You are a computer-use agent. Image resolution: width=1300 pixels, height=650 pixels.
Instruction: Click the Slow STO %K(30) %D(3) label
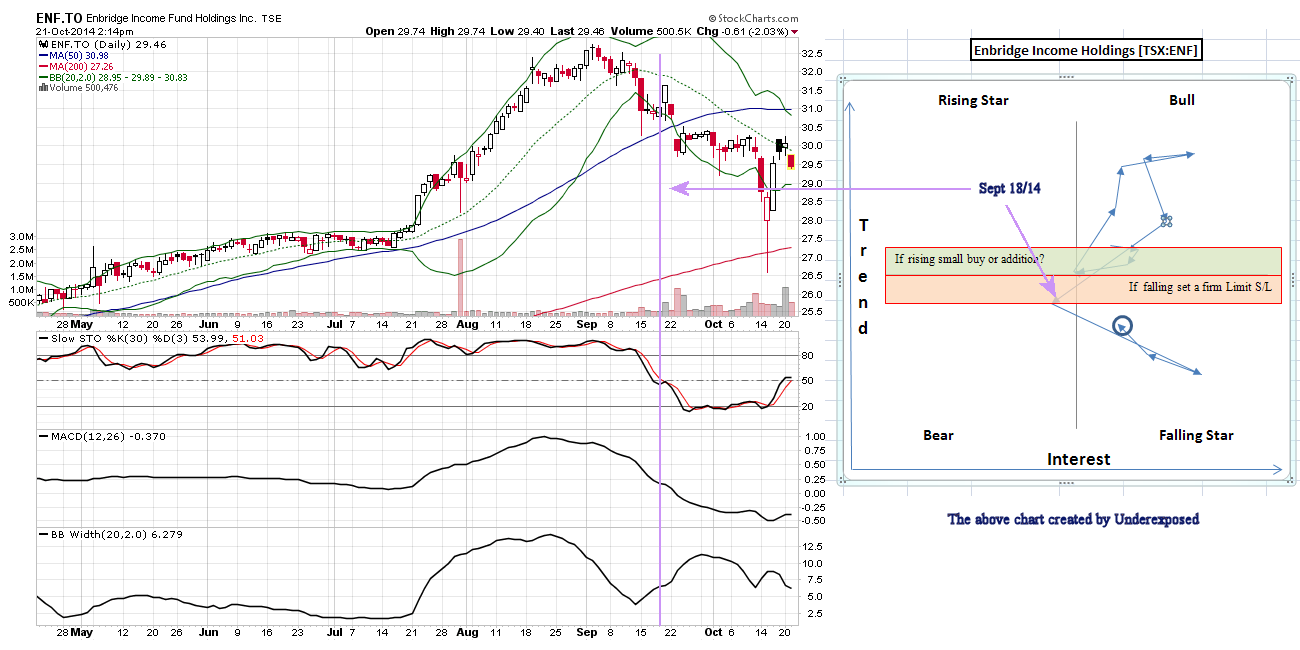(122, 339)
